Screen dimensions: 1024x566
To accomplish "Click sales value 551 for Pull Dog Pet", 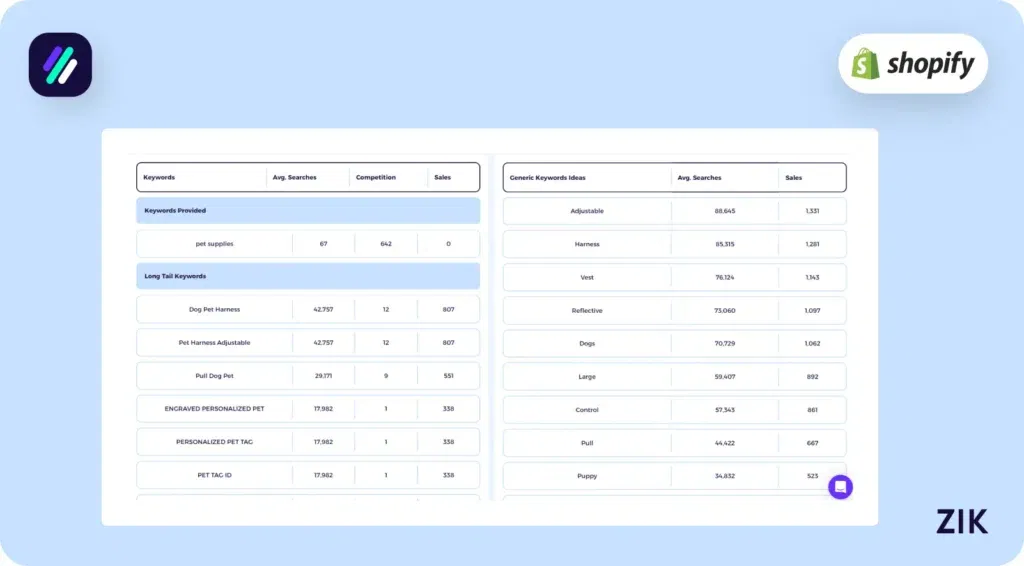I will click(448, 376).
